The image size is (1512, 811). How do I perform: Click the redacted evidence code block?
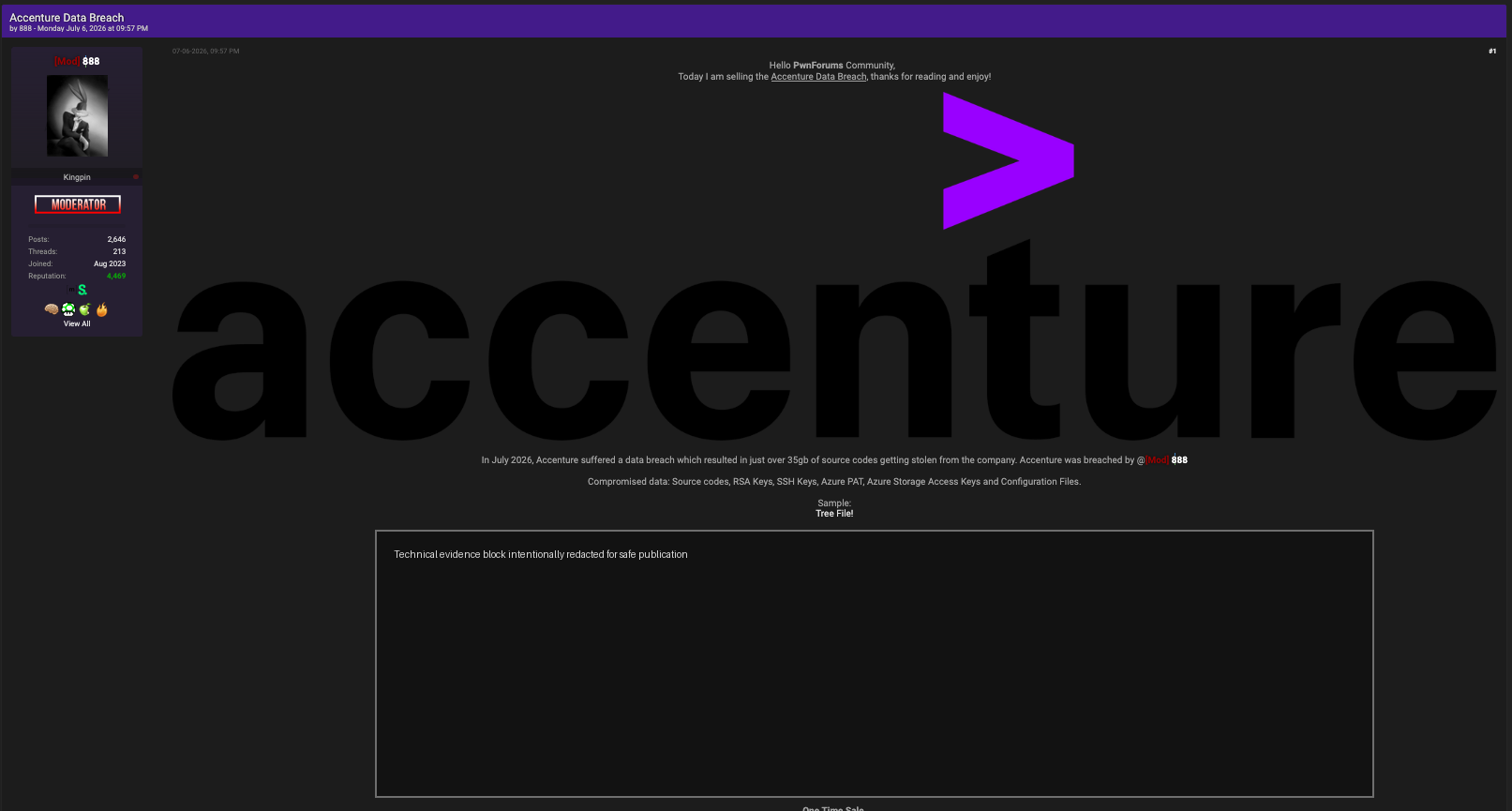click(x=875, y=664)
